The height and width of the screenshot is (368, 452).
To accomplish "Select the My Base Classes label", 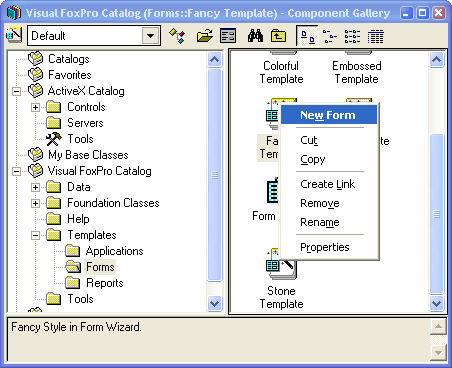I will coord(88,155).
